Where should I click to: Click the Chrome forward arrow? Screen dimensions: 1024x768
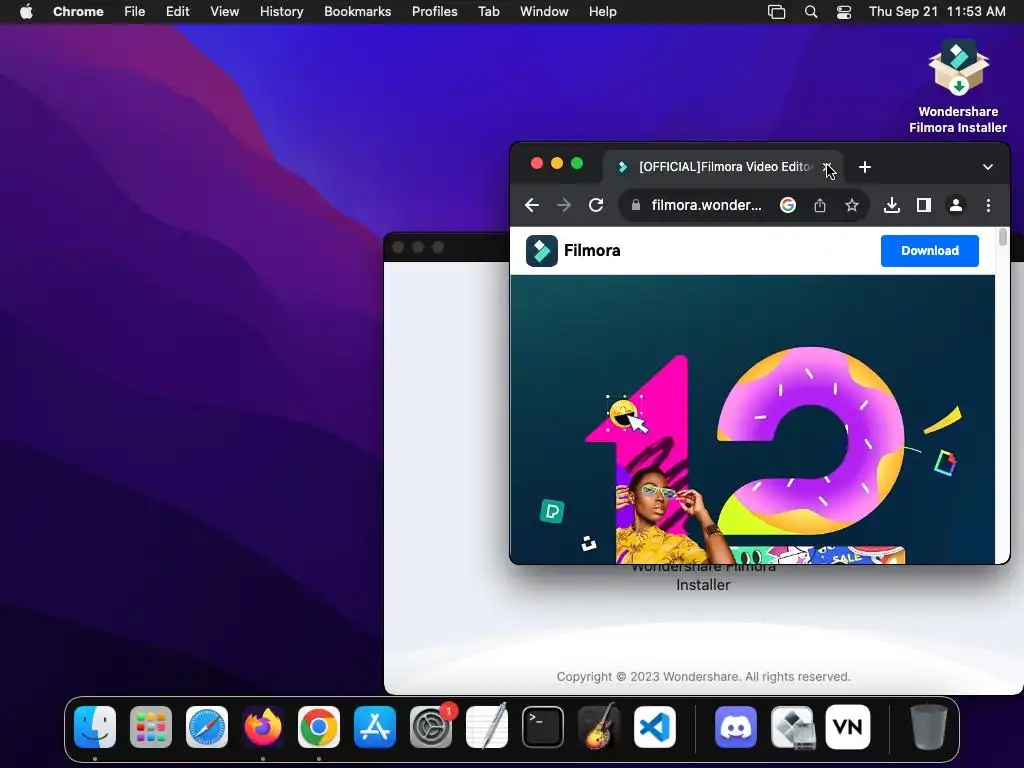pos(564,205)
